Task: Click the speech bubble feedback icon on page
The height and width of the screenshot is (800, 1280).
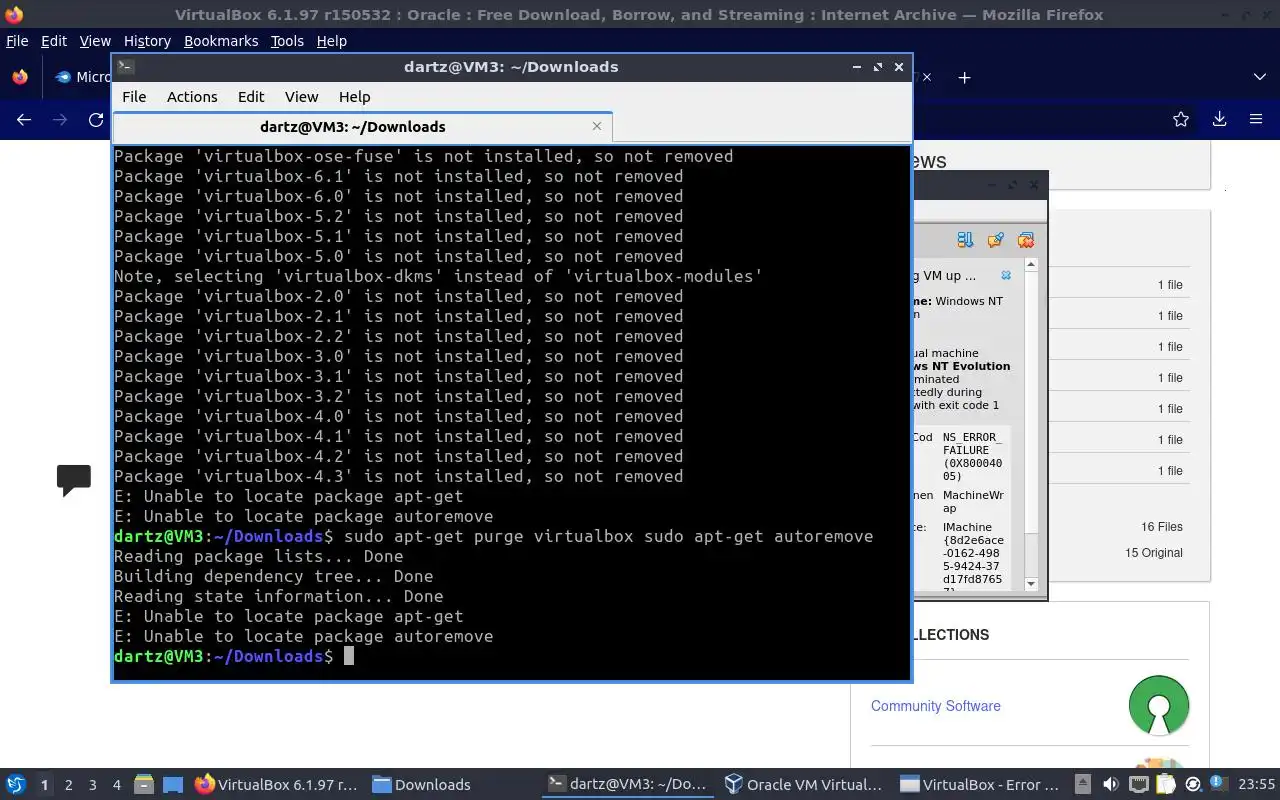Action: (x=74, y=480)
